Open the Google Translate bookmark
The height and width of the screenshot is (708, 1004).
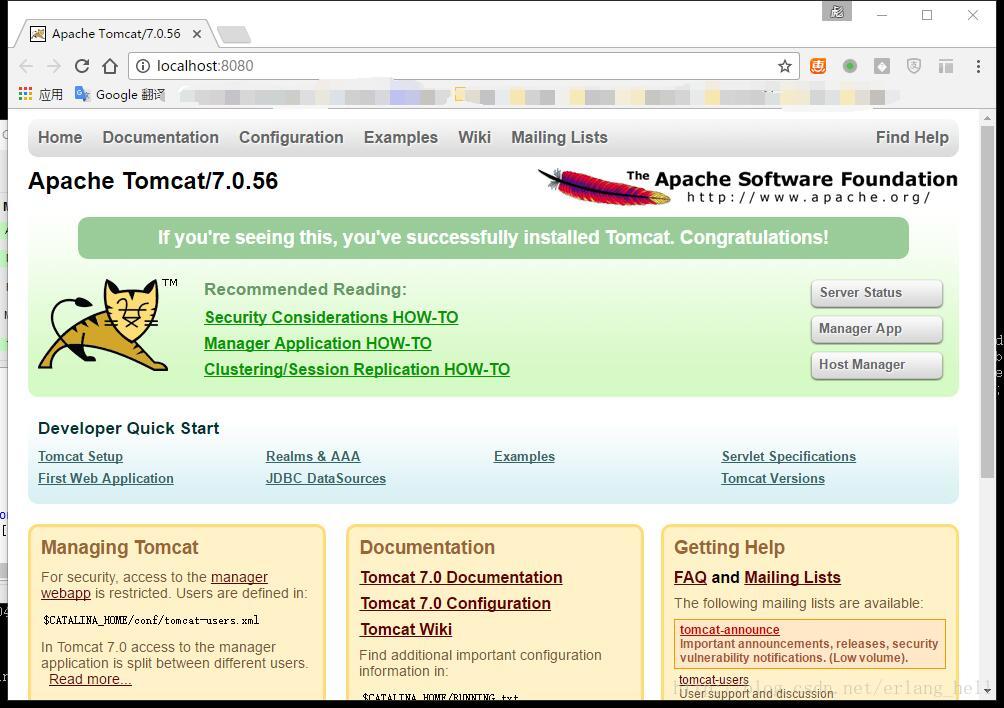click(x=120, y=95)
